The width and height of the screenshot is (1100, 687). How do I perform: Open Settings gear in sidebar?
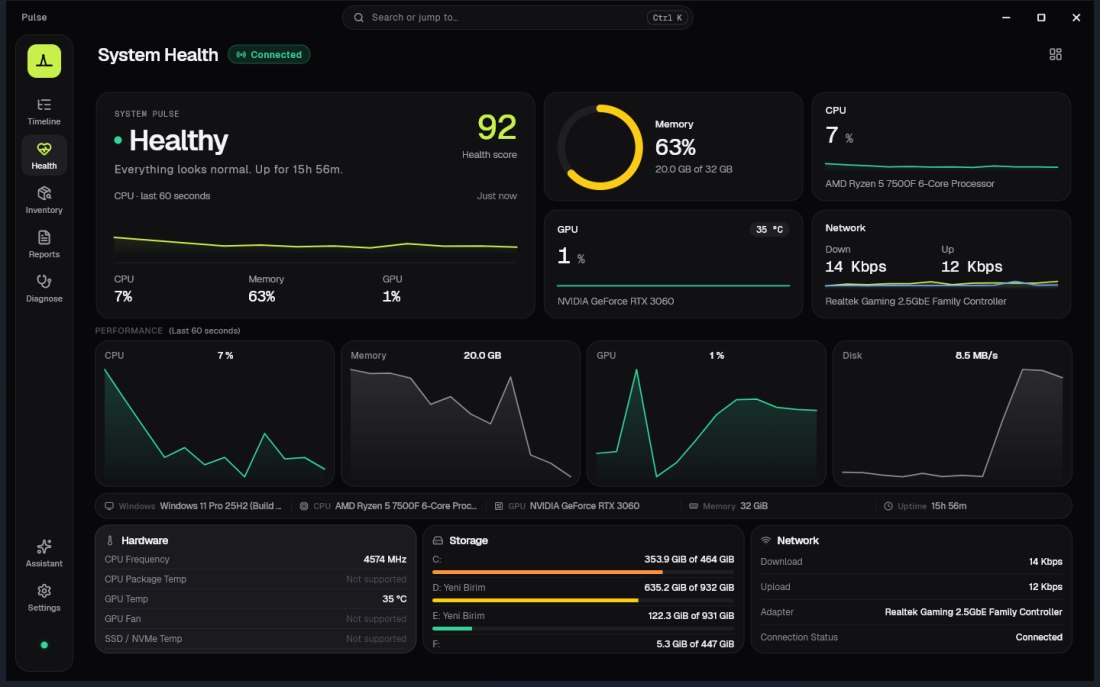pyautogui.click(x=44, y=598)
